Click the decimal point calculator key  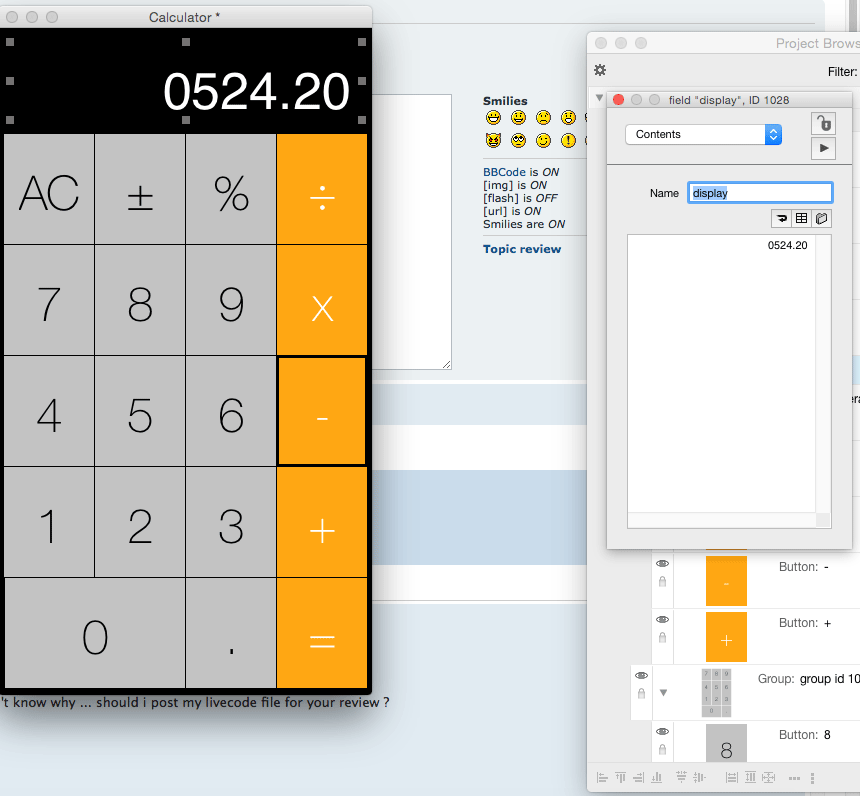coord(231,633)
